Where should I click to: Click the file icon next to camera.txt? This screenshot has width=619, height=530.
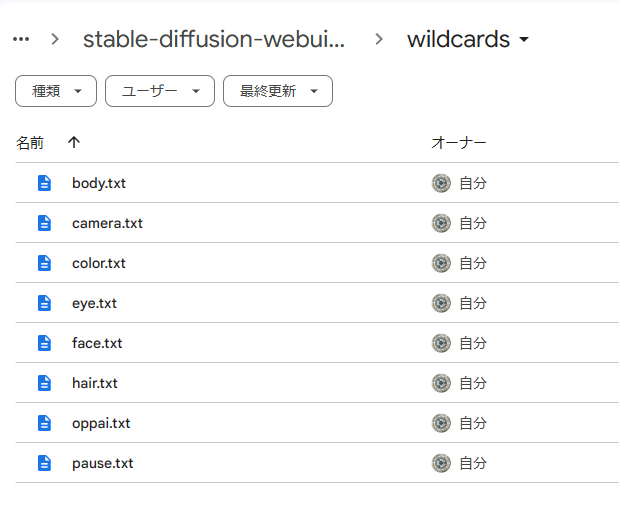point(44,223)
